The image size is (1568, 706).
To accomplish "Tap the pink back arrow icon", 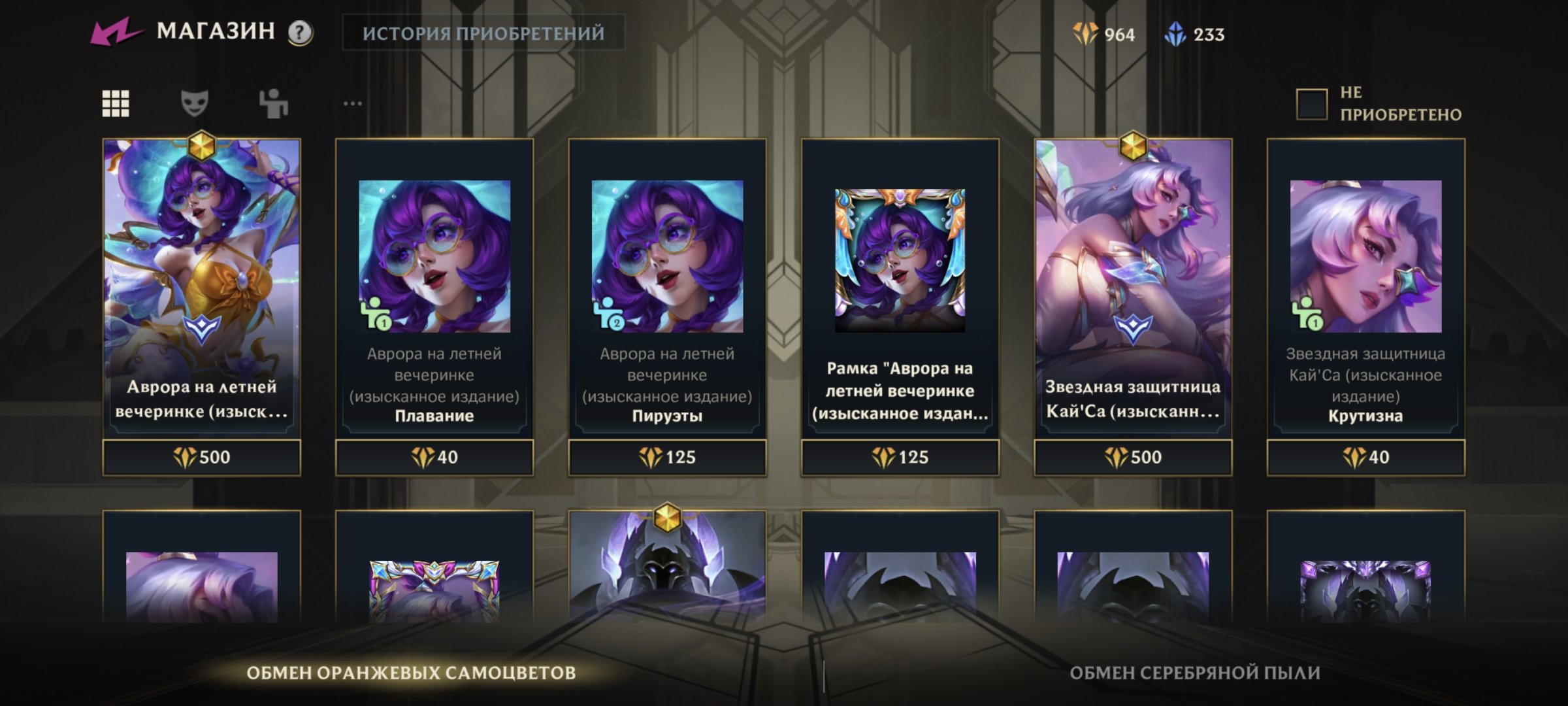I will [x=116, y=32].
